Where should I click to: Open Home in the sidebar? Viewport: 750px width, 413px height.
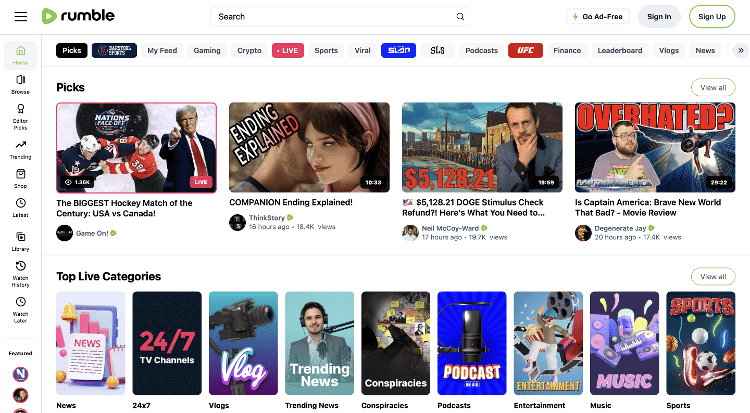point(21,55)
